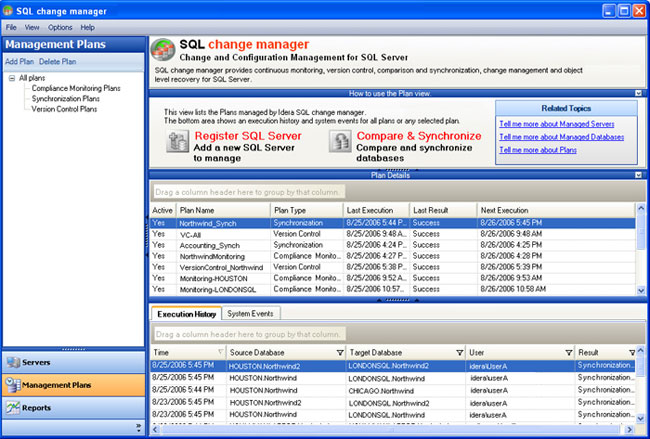Click the Add Plan link

coord(19,61)
